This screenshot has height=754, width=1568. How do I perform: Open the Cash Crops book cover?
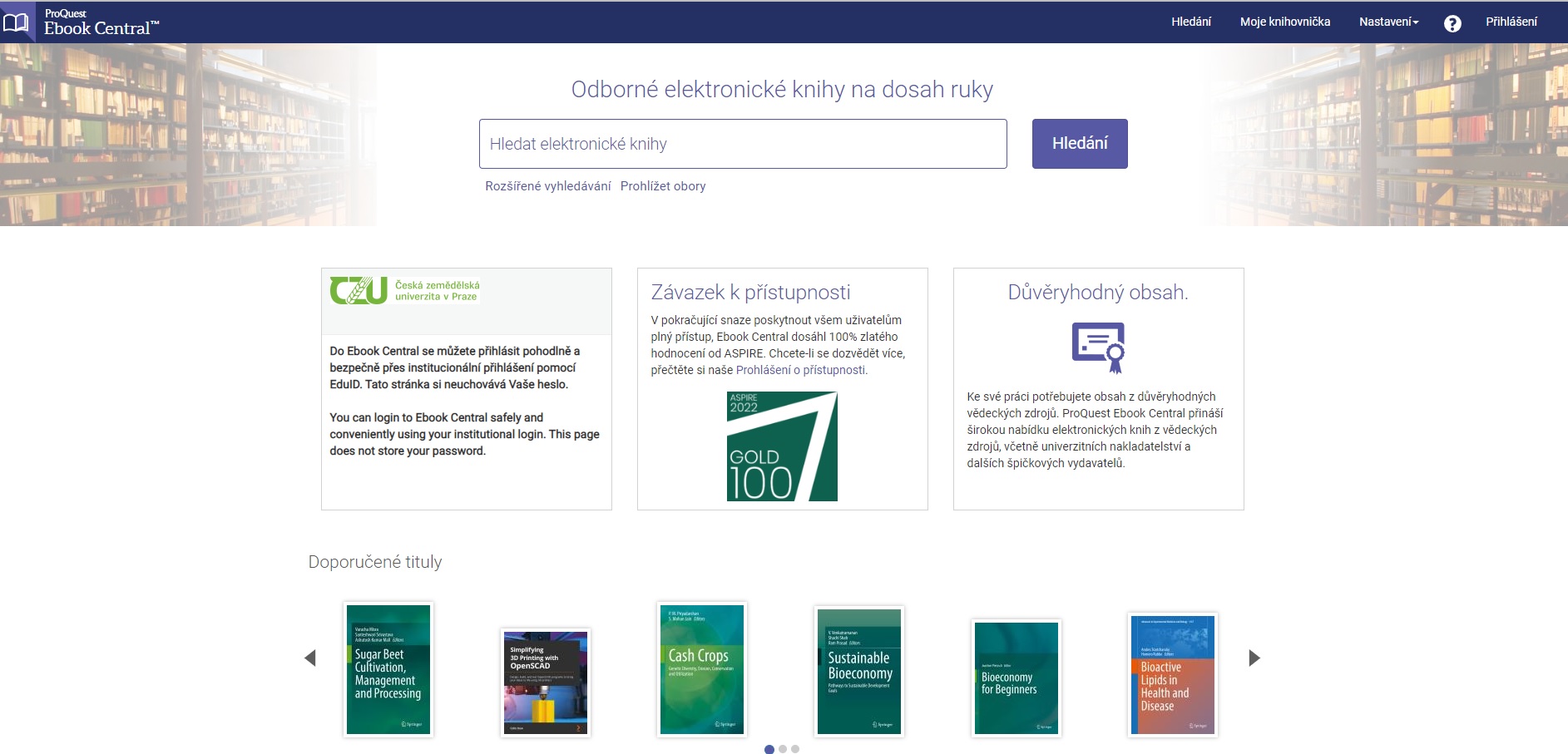coord(702,669)
